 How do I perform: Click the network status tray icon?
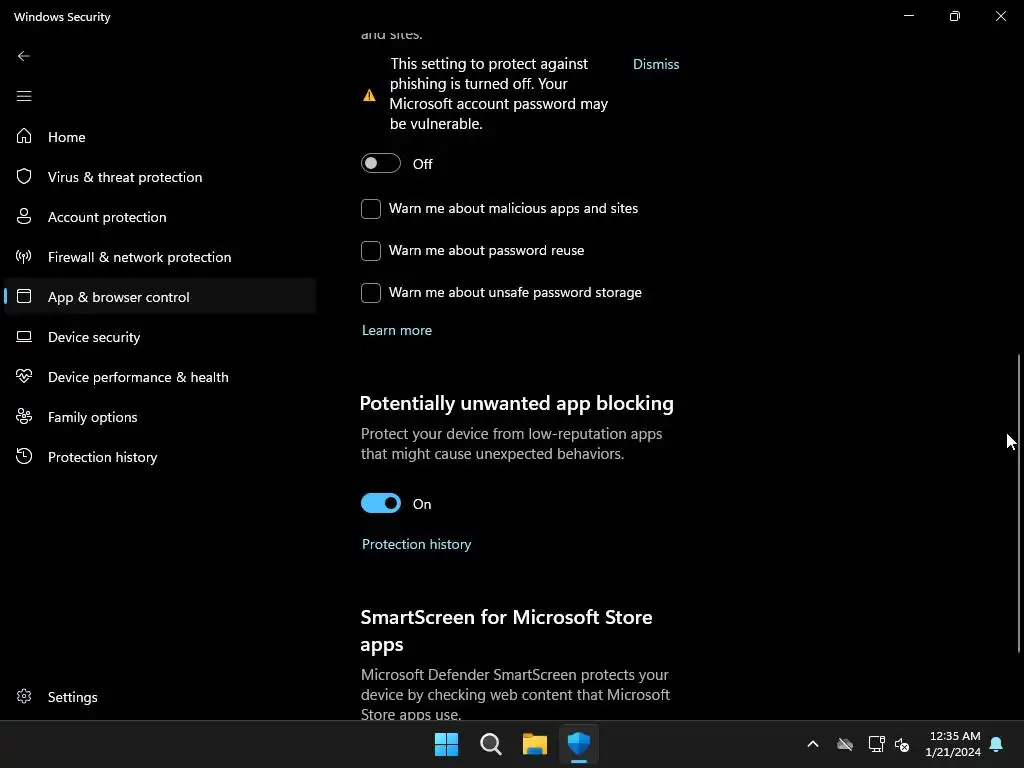(876, 744)
